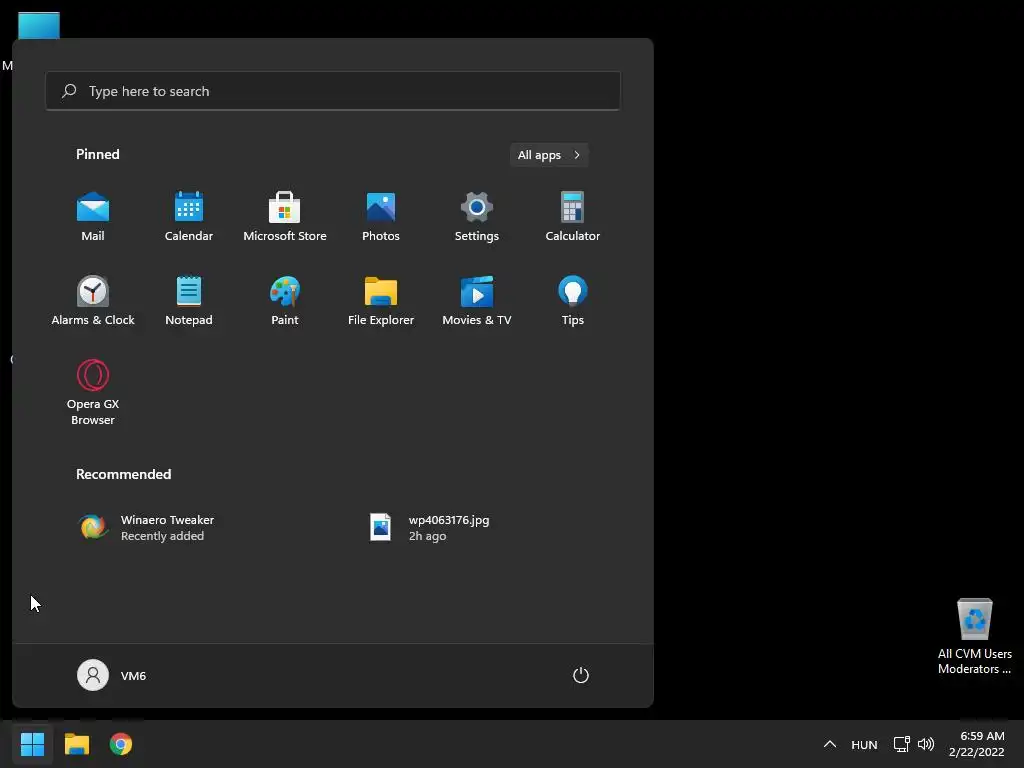Focus the Type here to search box
The height and width of the screenshot is (768, 1024).
[332, 91]
